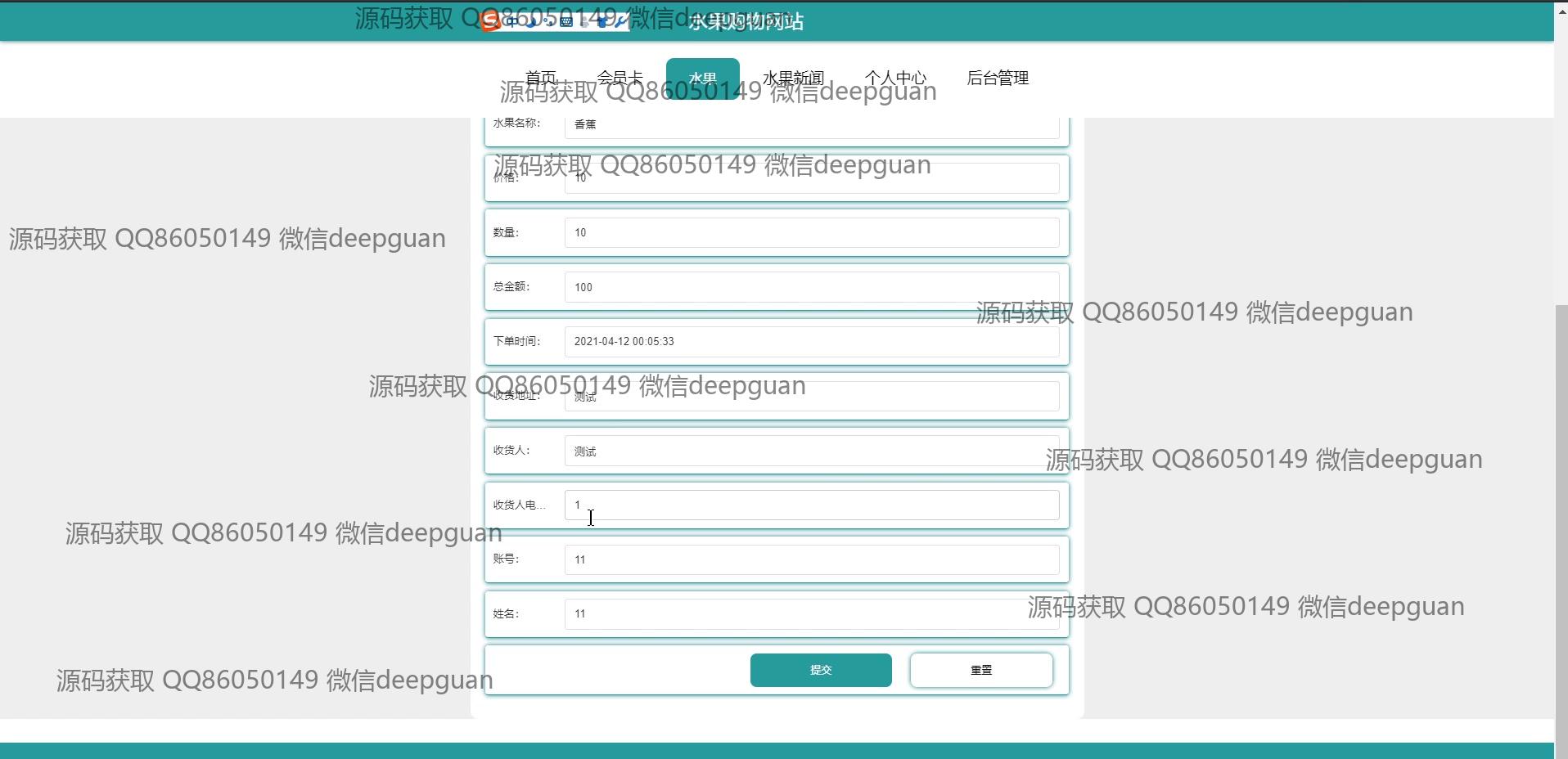The image size is (1568, 759).
Task: Toggle Chinese punctuation icon in Sogou toolbar
Action: 547,21
